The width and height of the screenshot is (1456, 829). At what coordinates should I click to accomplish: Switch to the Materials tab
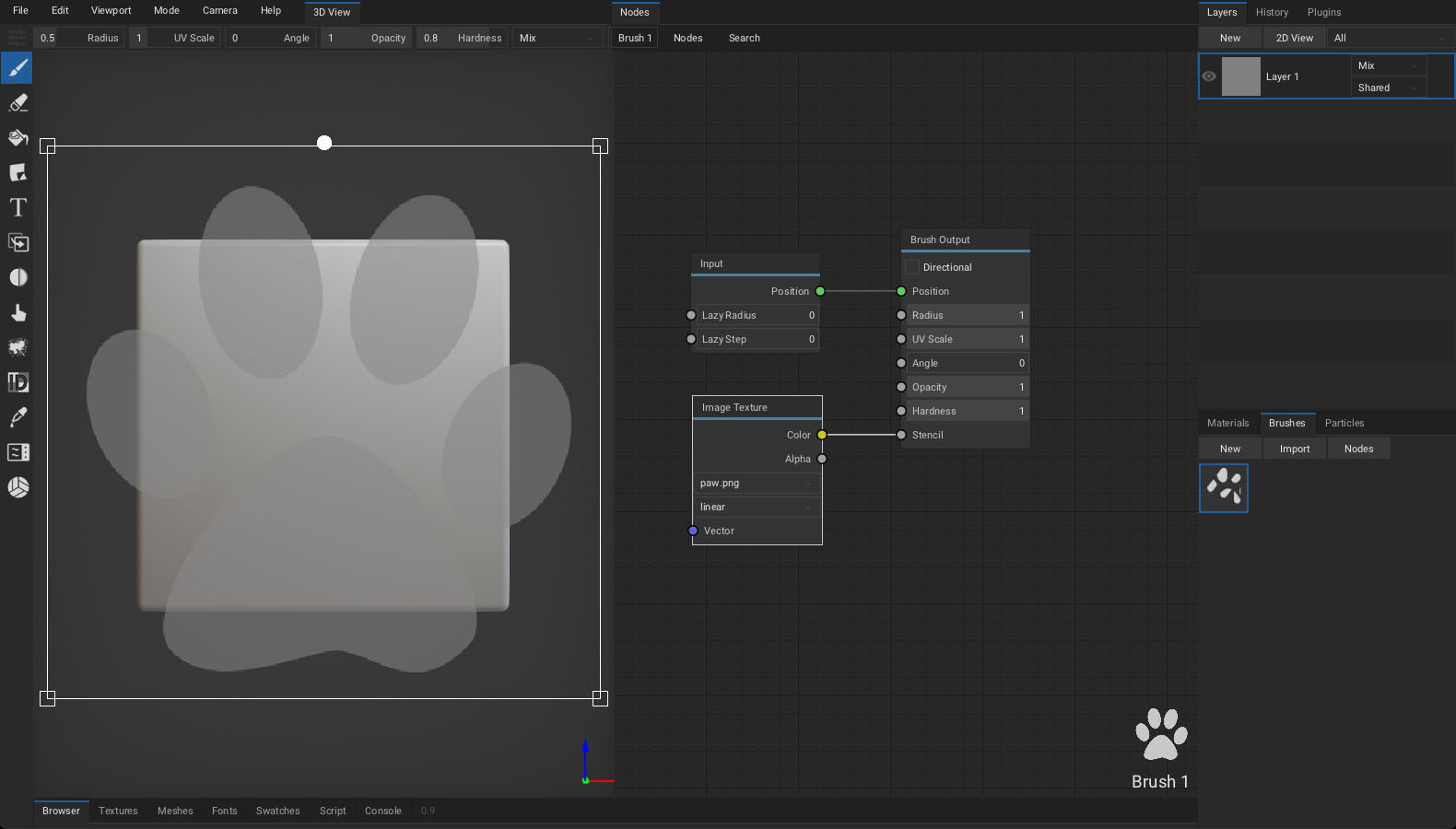pyautogui.click(x=1228, y=423)
